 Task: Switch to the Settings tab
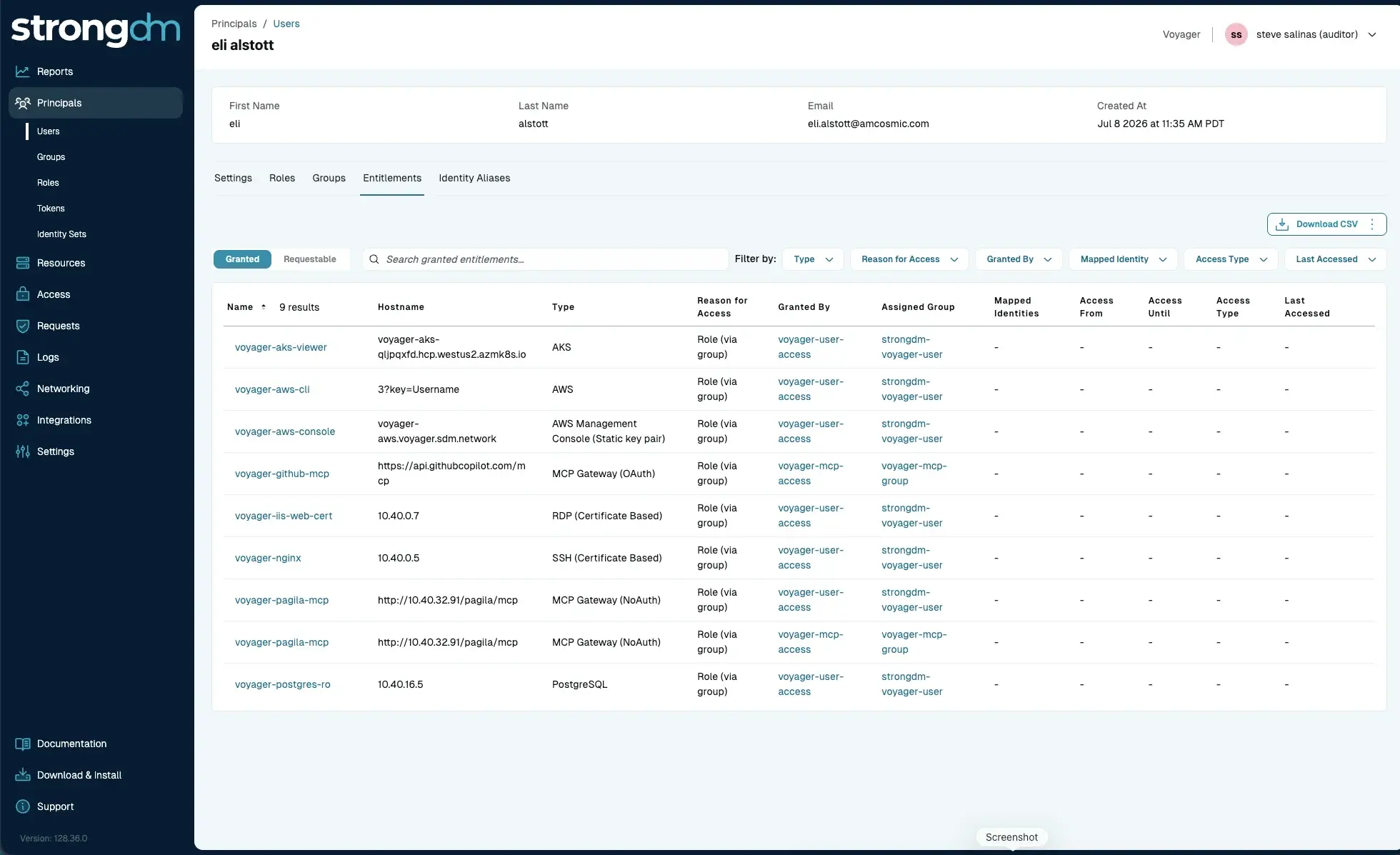[233, 178]
